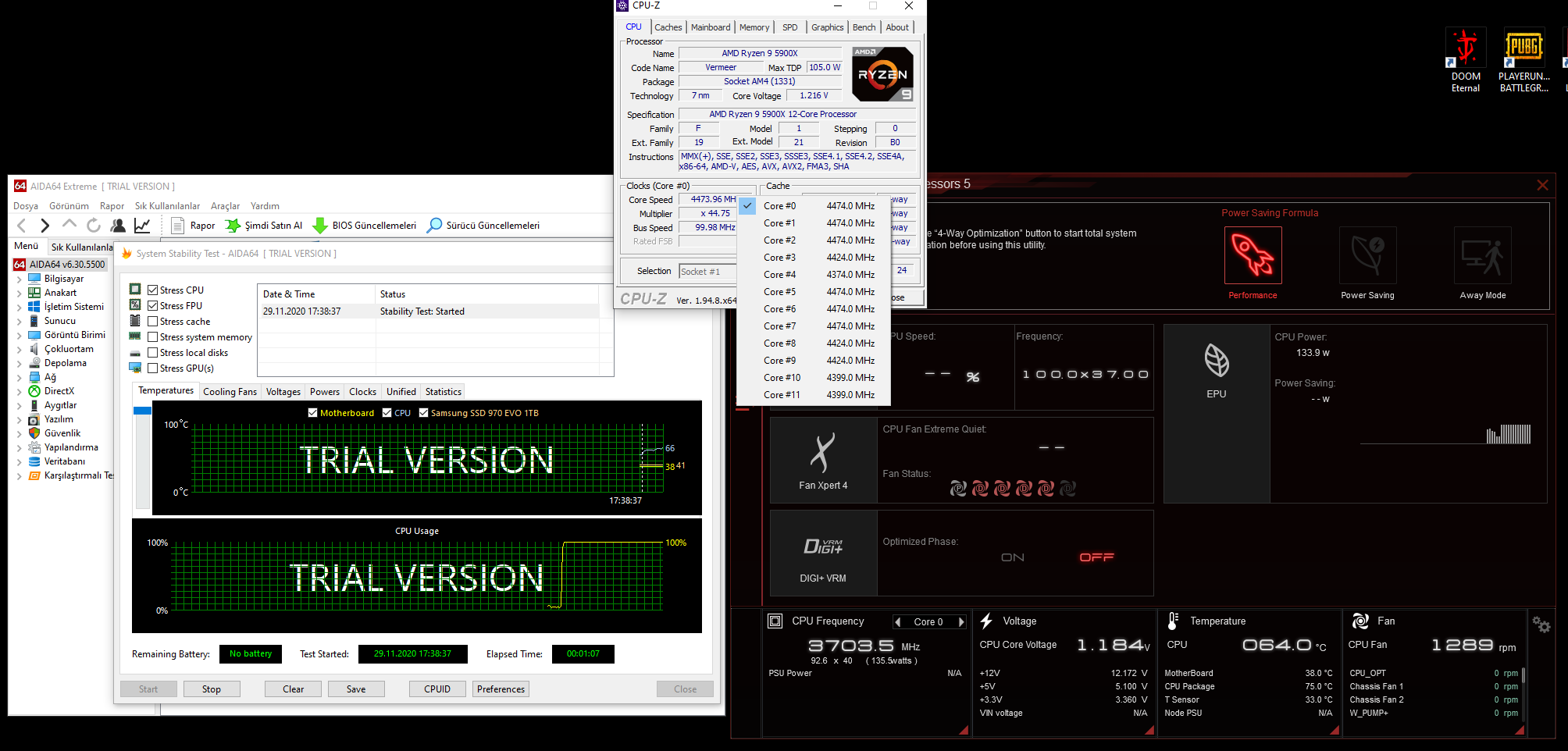This screenshot has height=751, width=1568.
Task: Open the Fan Xpert 4 panel
Action: point(823,461)
